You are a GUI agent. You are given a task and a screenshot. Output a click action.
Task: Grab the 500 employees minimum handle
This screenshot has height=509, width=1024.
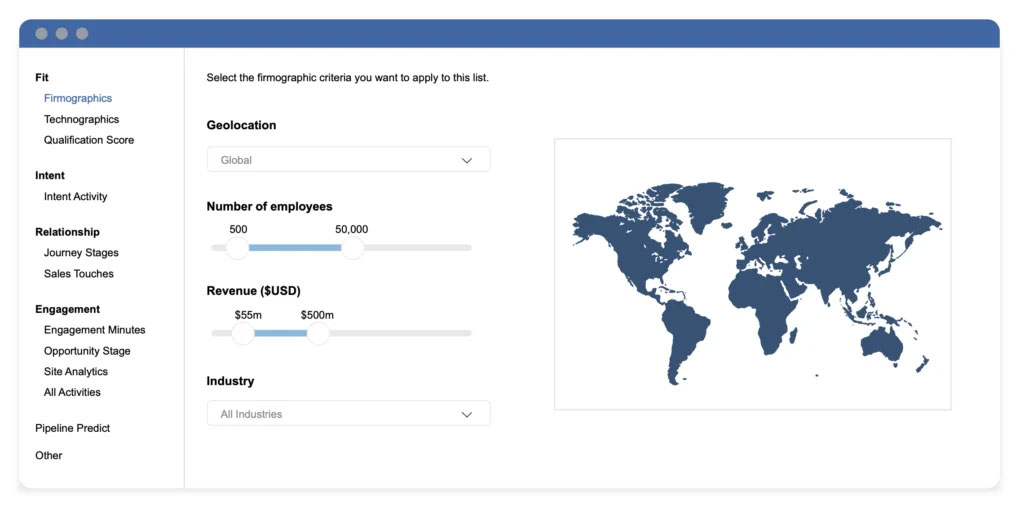pos(238,248)
